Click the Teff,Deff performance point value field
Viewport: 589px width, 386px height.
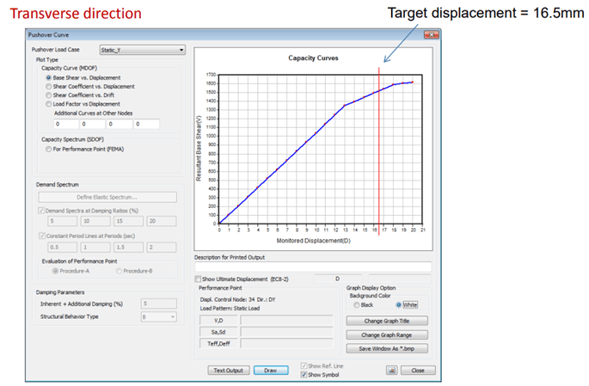click(x=287, y=344)
